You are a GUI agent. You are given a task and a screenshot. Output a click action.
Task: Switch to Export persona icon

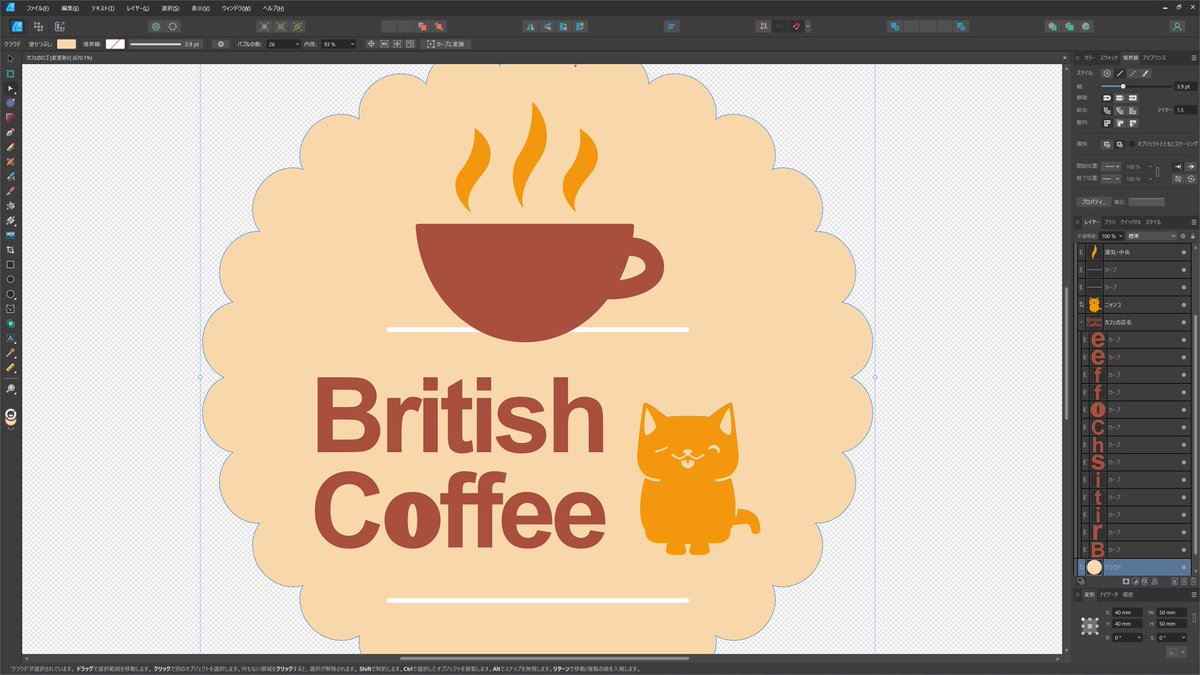60,25
